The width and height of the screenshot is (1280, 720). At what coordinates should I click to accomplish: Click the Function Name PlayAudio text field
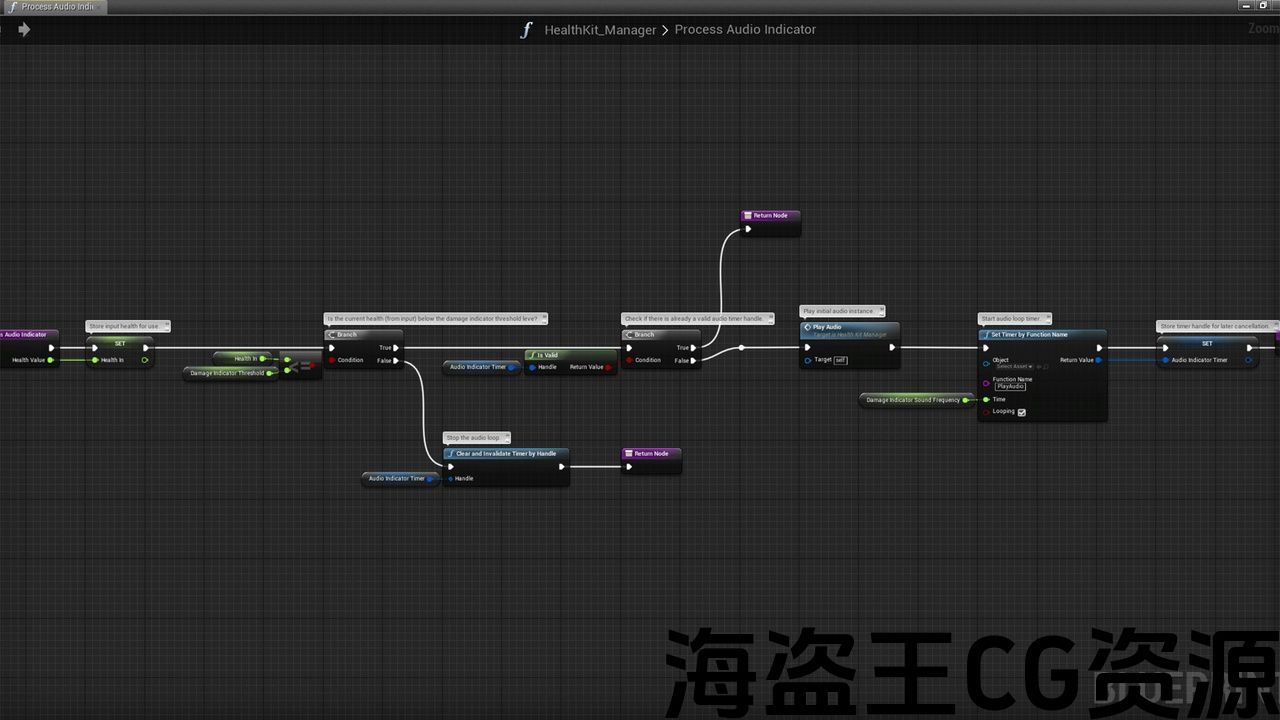tap(1010, 387)
